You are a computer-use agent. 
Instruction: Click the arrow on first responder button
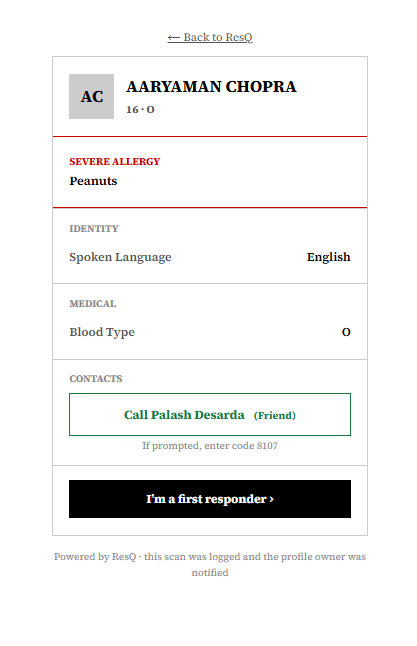[x=271, y=499]
